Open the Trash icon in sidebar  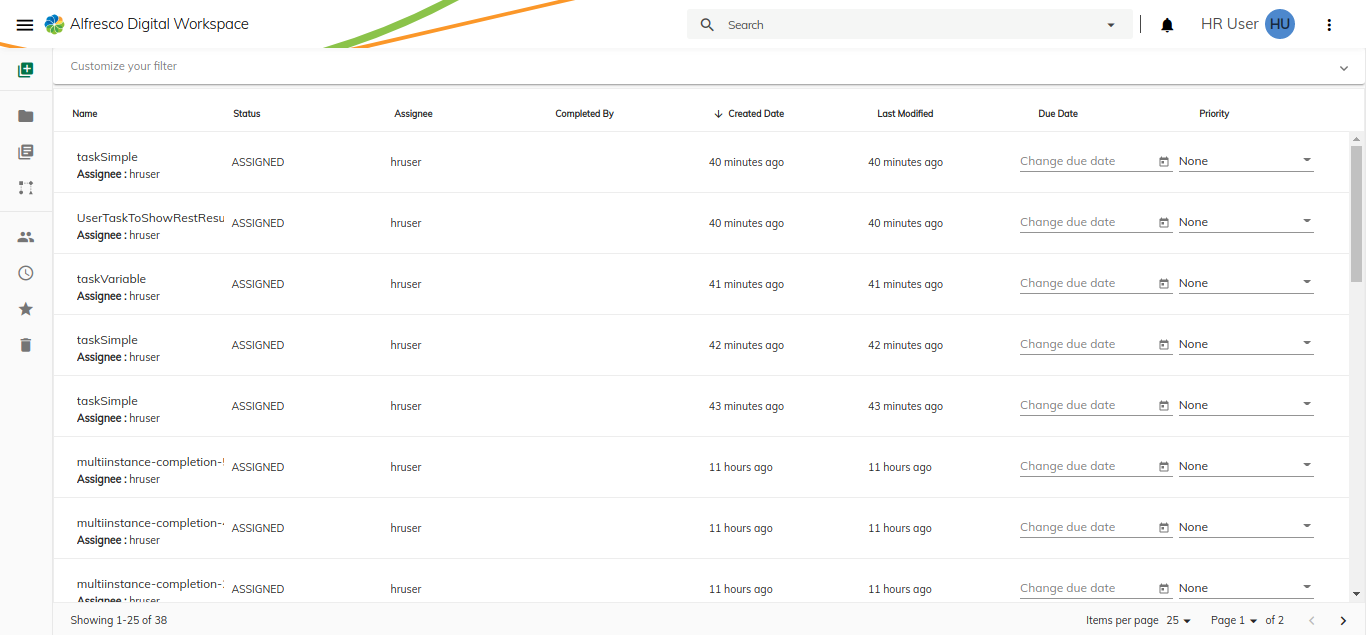click(x=26, y=345)
